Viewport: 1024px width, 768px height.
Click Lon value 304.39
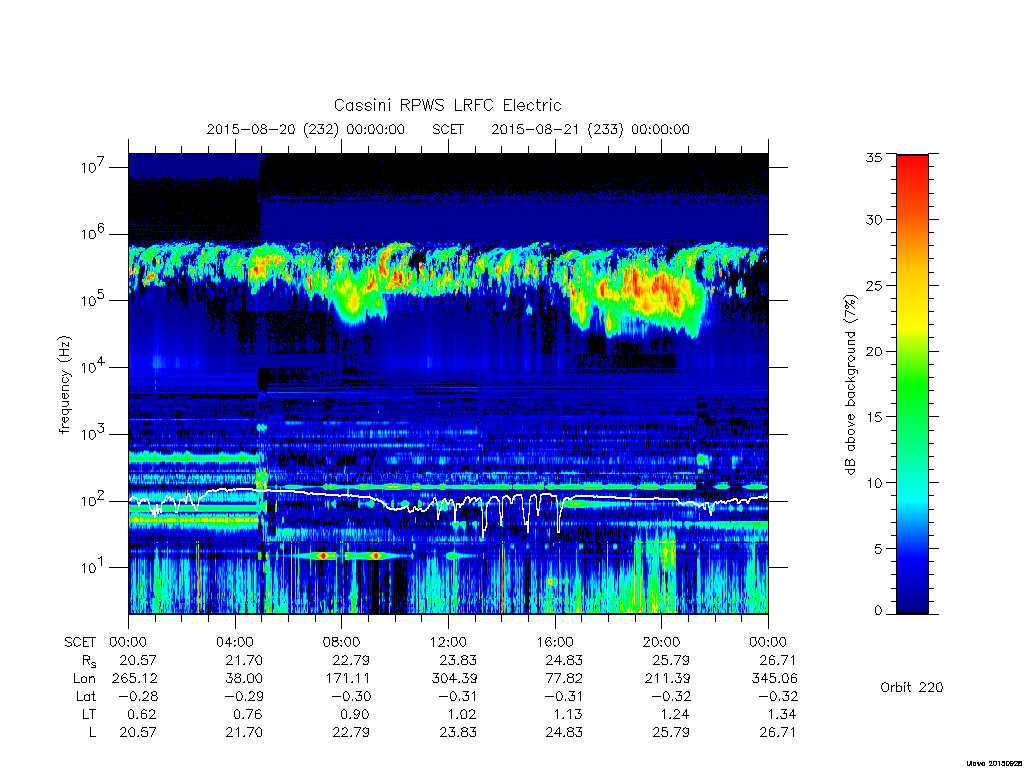454,679
